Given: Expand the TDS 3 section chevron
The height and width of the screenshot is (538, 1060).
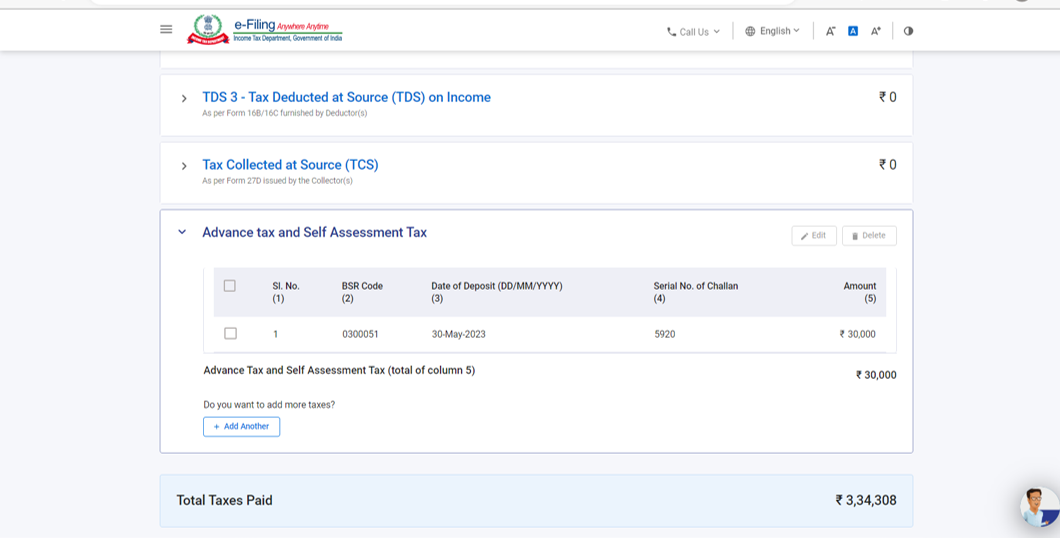Looking at the screenshot, I should 184,98.
